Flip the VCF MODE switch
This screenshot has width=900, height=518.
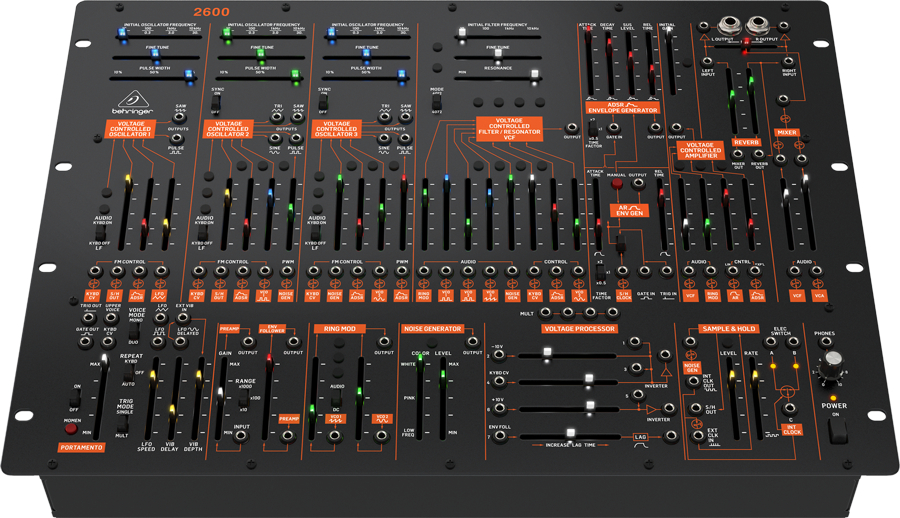[437, 102]
